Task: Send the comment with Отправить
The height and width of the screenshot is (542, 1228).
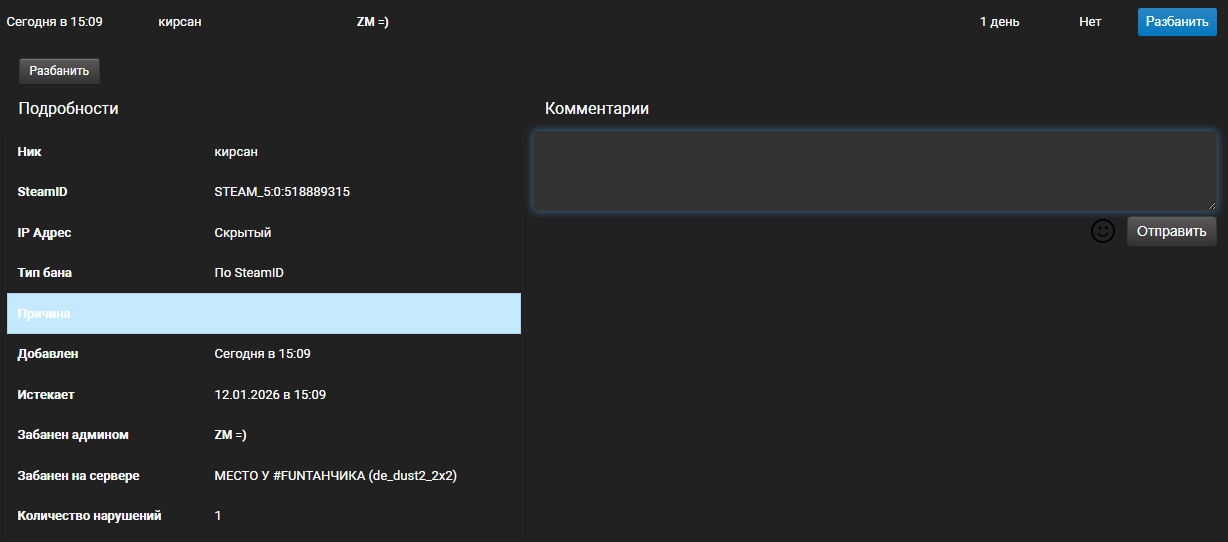Action: point(1171,231)
